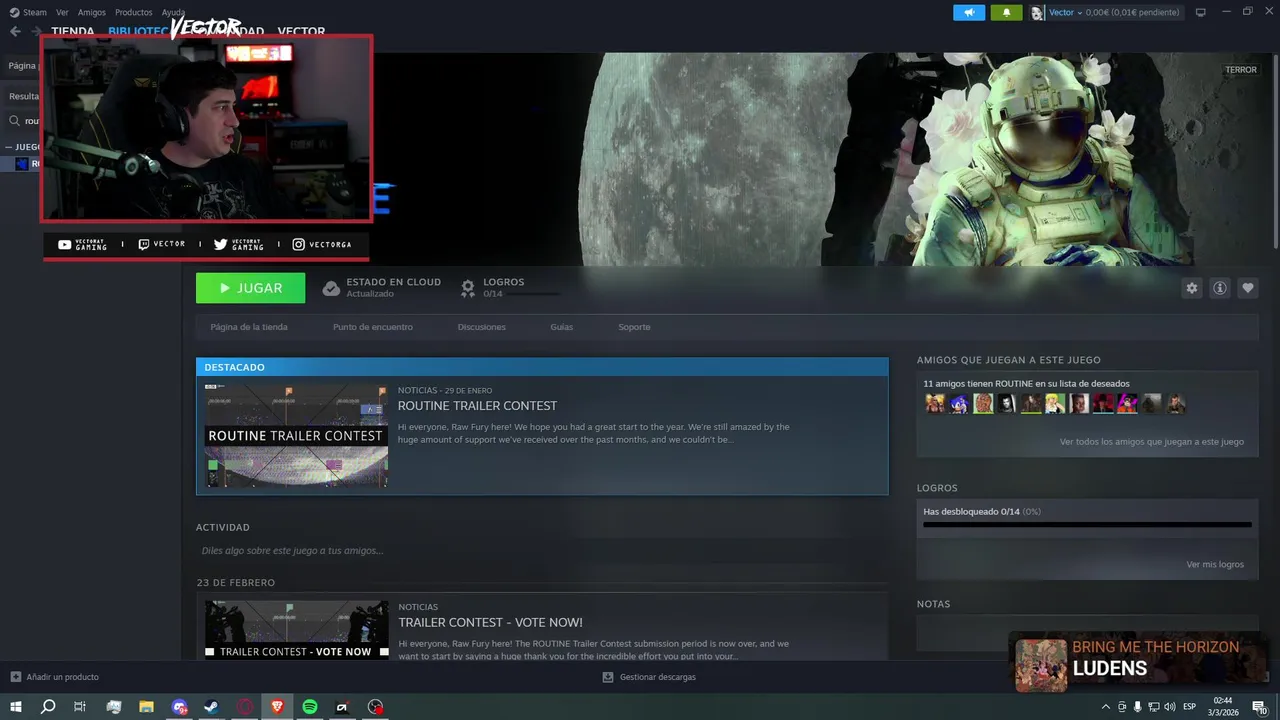The width and height of the screenshot is (1280, 720).
Task: Open the Logros trophy icon
Action: pyautogui.click(x=467, y=288)
